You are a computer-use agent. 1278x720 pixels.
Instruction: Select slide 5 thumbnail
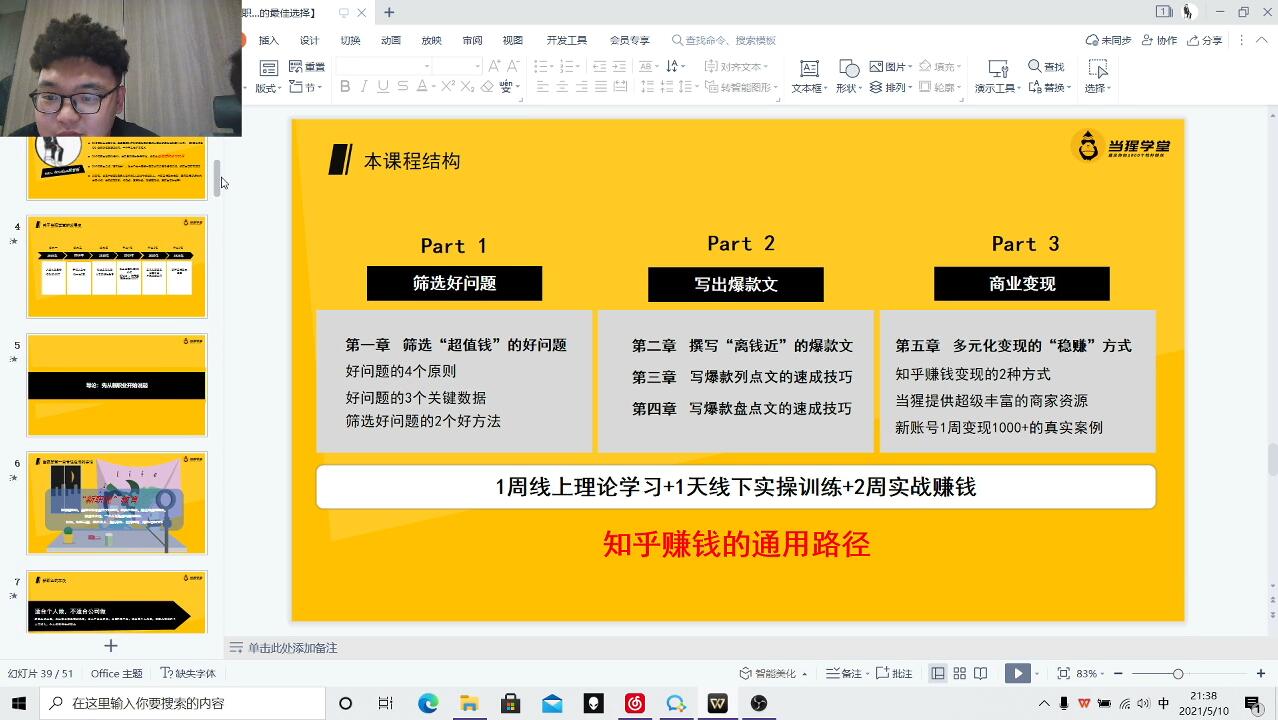[x=117, y=385]
